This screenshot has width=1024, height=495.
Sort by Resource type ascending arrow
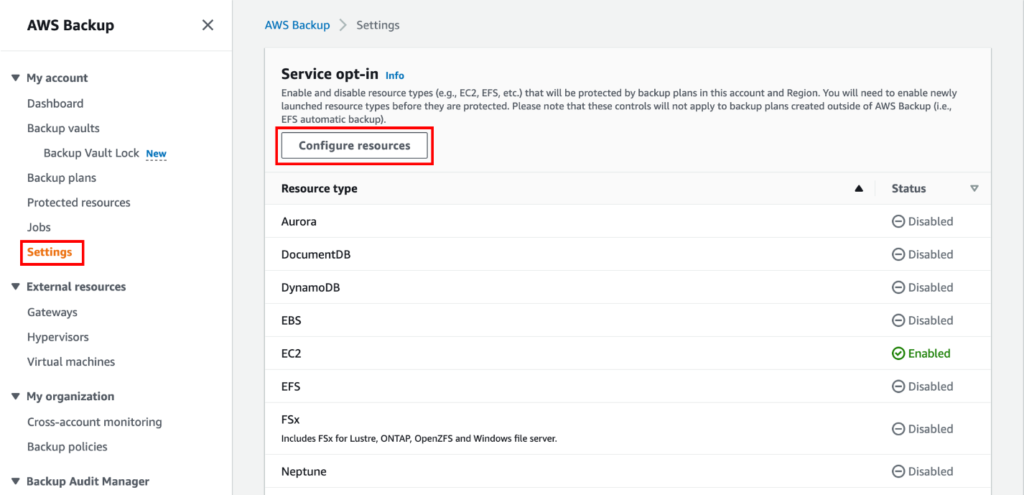[x=859, y=189]
